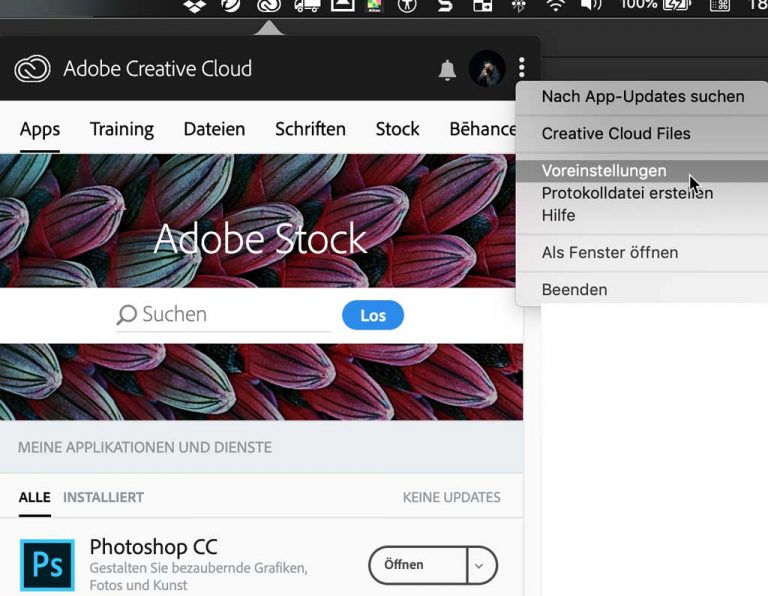Click the 'Adobe Creative Cloud' header title

click(158, 69)
